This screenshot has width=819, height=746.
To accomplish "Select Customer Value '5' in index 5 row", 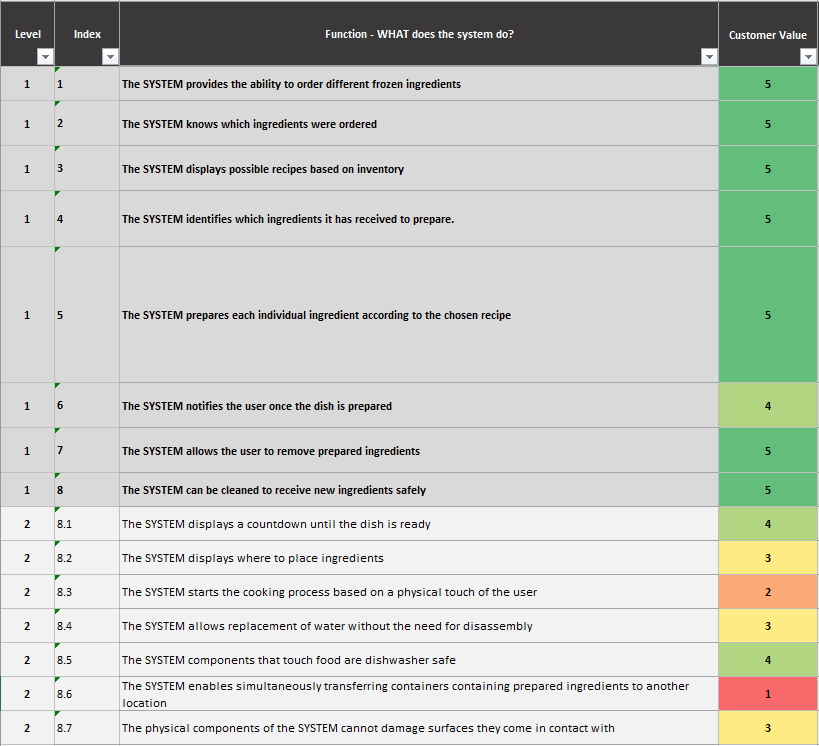I will tap(768, 314).
